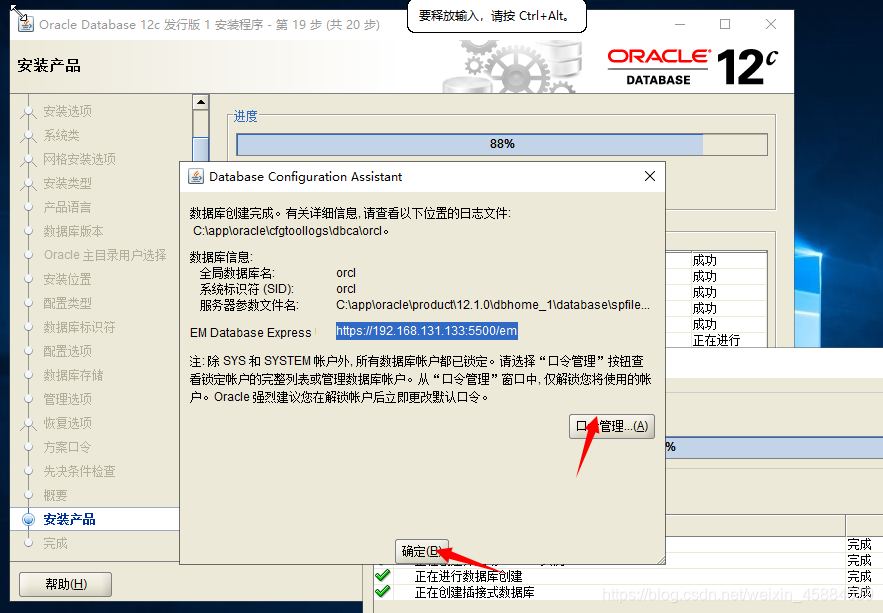Select the 安装类型 step in the sidebar

(x=68, y=183)
